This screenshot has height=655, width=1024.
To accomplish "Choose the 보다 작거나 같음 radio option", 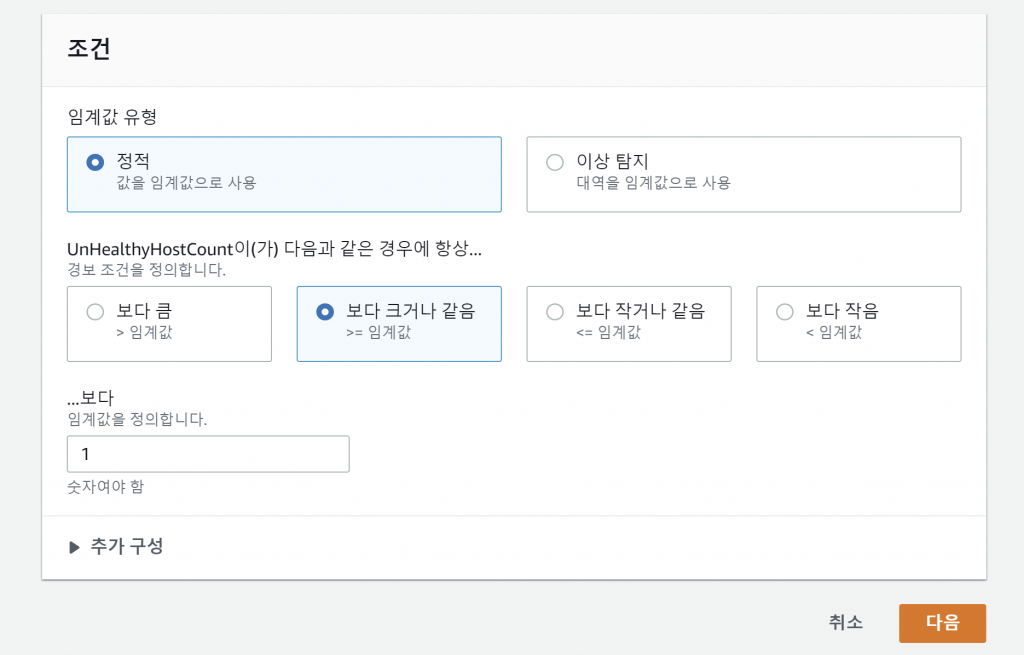I will pyautogui.click(x=555, y=312).
